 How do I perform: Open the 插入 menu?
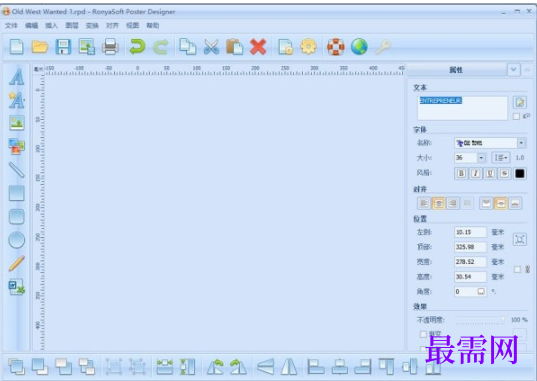(52, 25)
